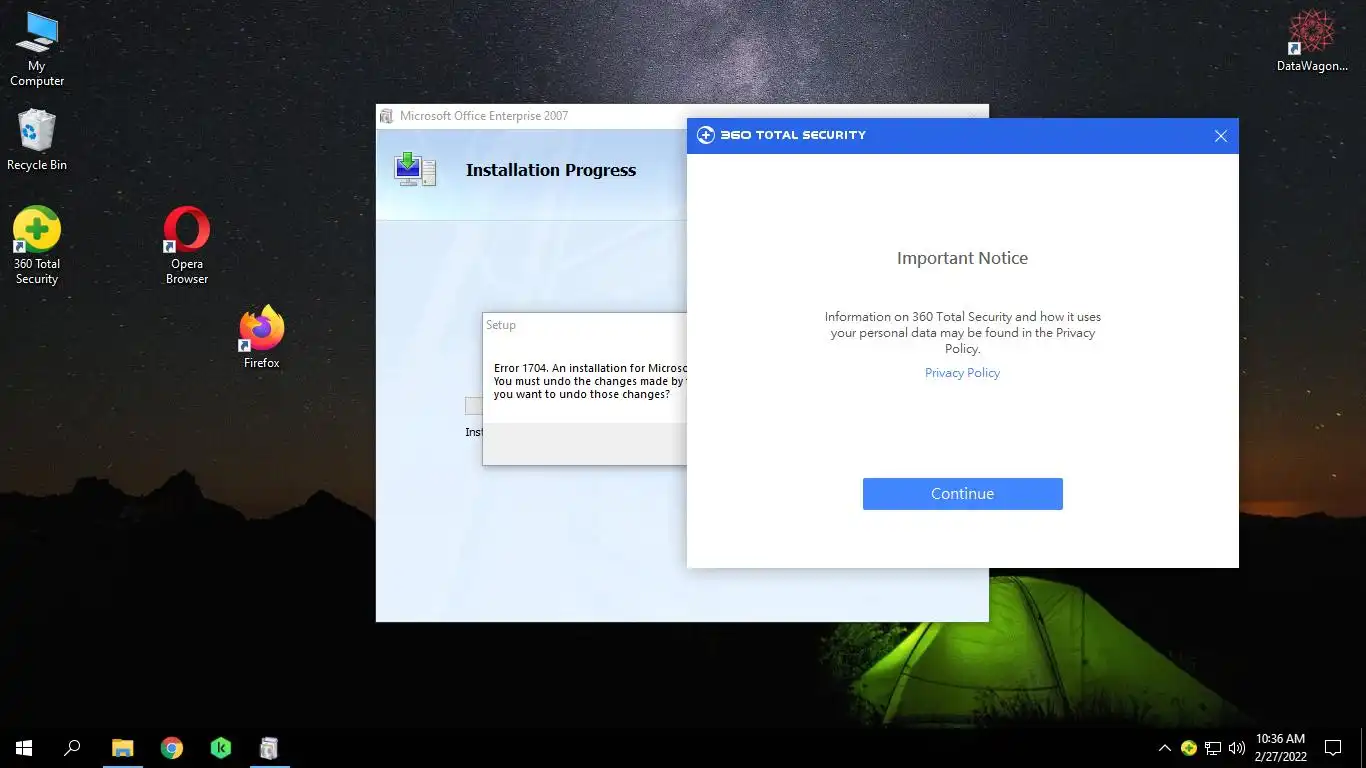Open the Recycle Bin desktop icon
This screenshot has height=768, width=1366.
click(37, 140)
